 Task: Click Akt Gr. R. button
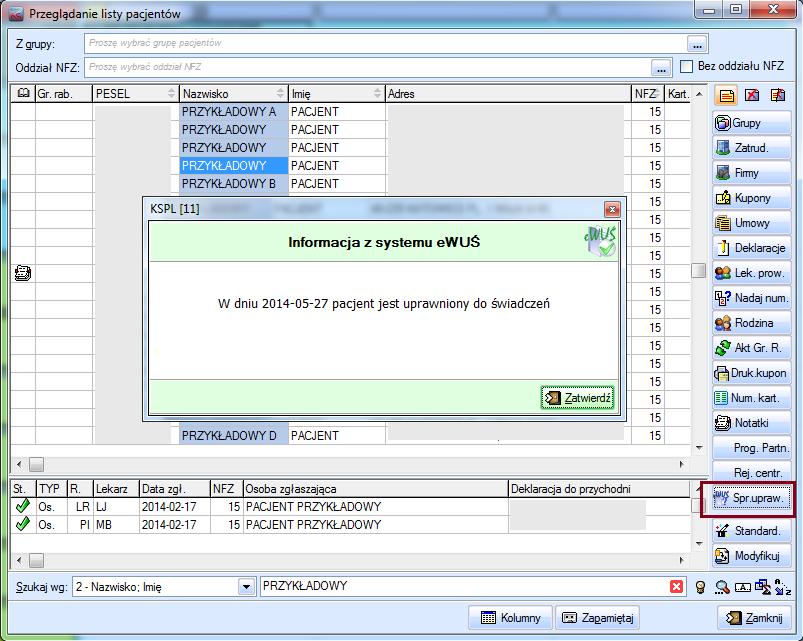pos(751,348)
